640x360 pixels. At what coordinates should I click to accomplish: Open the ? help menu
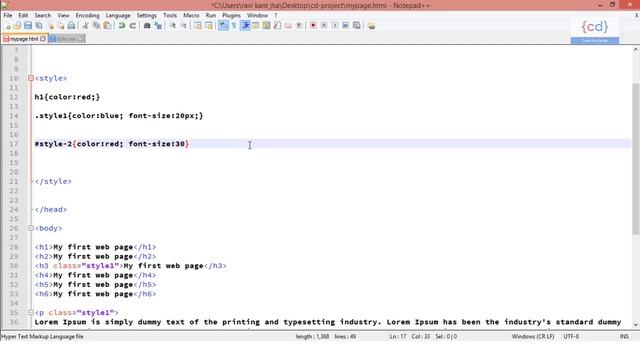click(x=276, y=16)
